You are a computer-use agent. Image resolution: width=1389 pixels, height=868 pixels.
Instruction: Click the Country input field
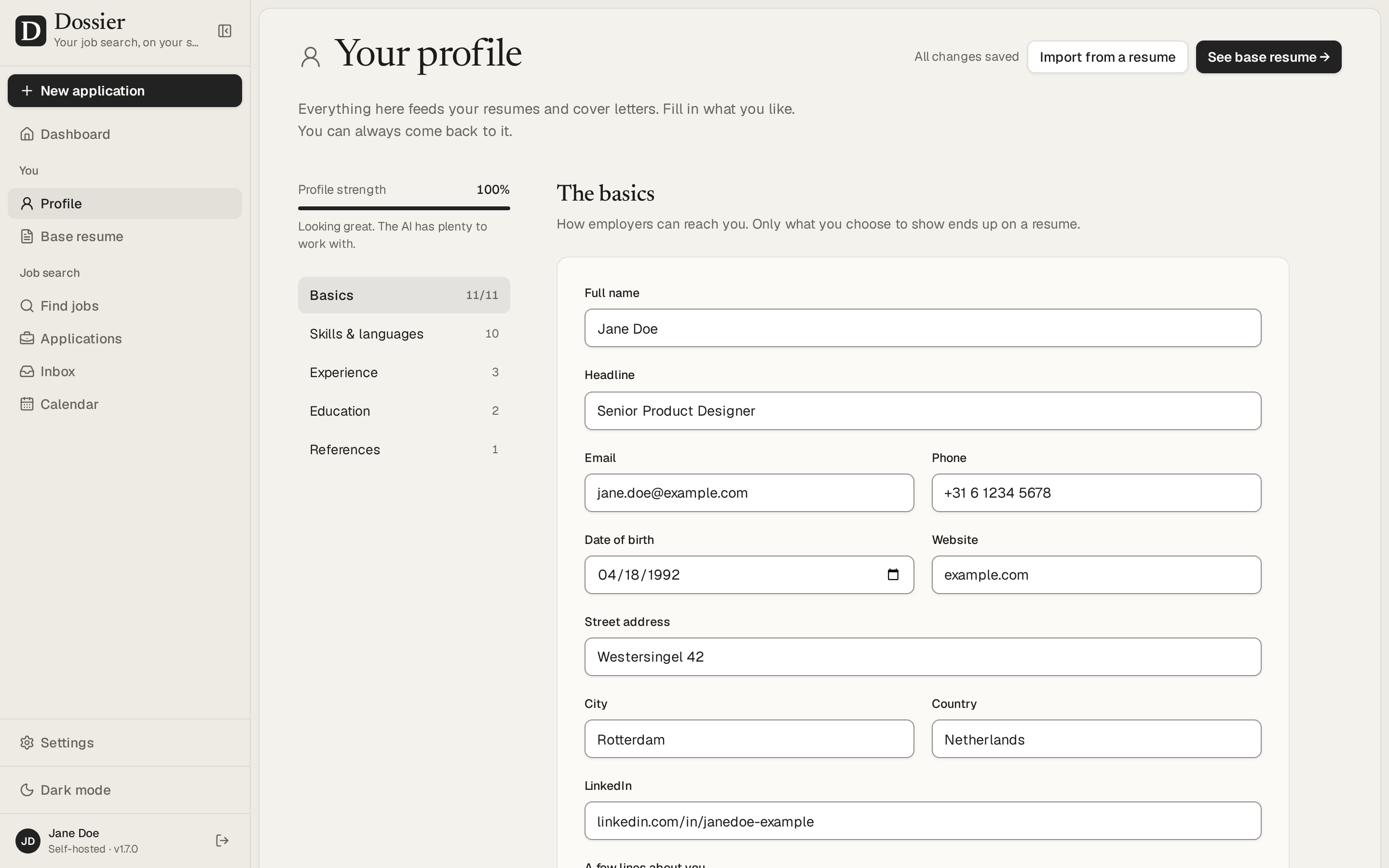click(x=1096, y=739)
